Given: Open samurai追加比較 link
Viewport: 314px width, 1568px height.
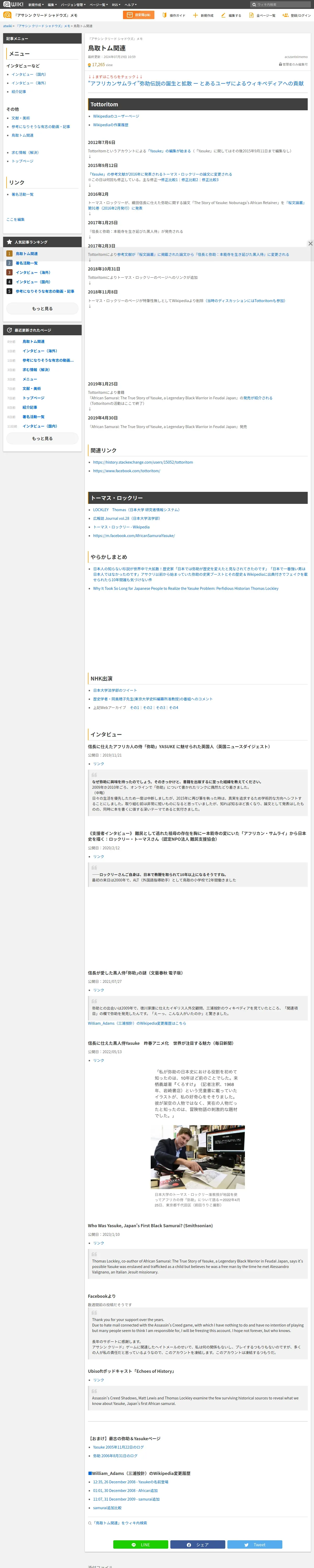Looking at the screenshot, I should coord(107,1508).
